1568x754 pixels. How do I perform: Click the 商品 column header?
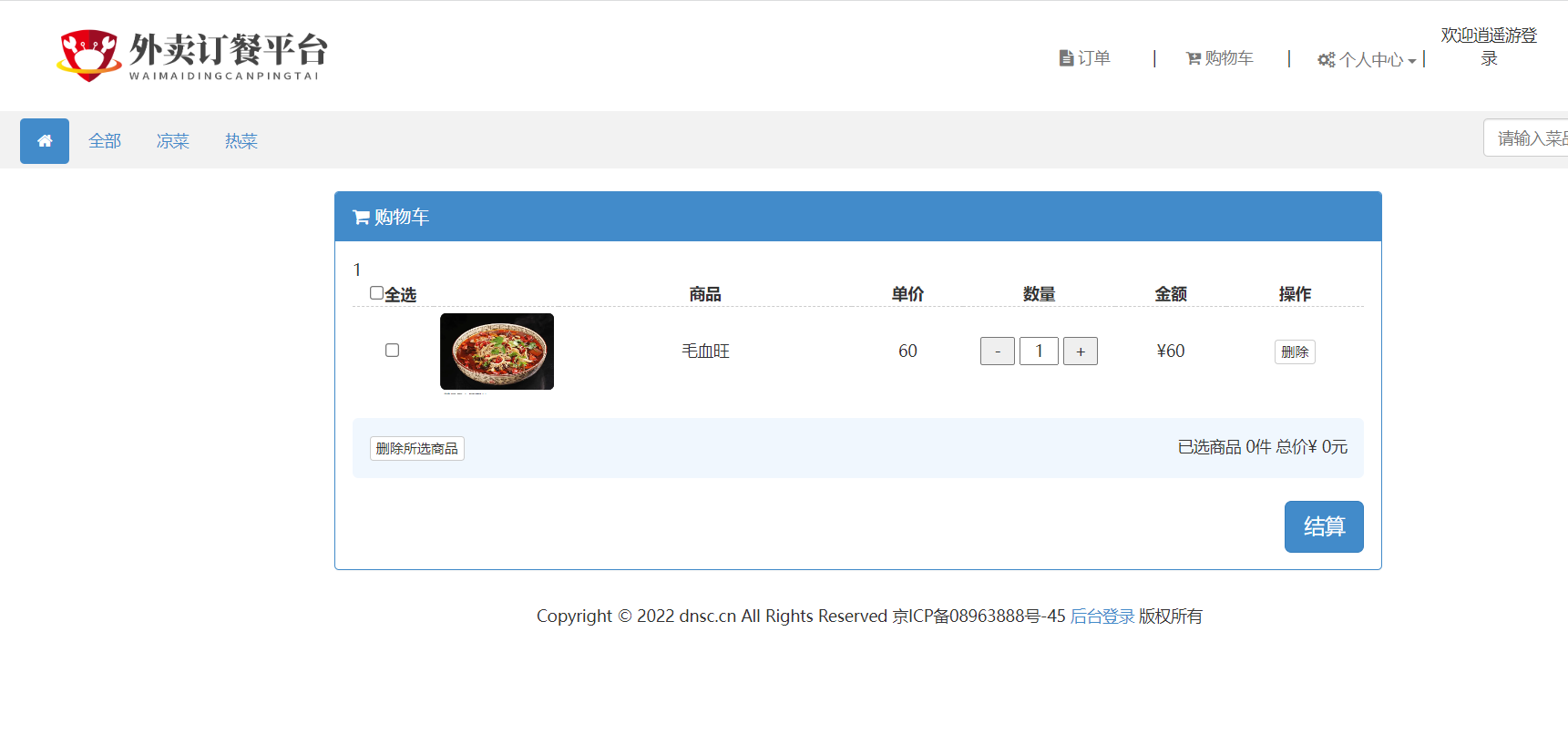705,294
